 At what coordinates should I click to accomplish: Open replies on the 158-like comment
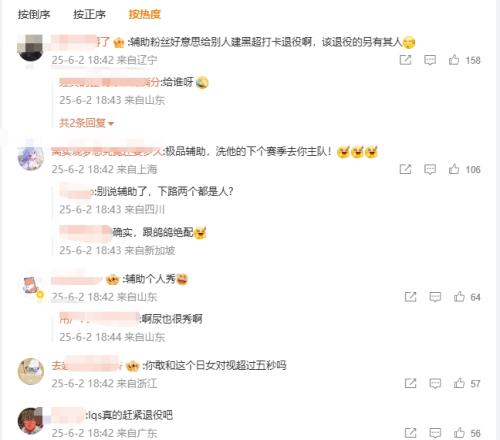[430, 60]
